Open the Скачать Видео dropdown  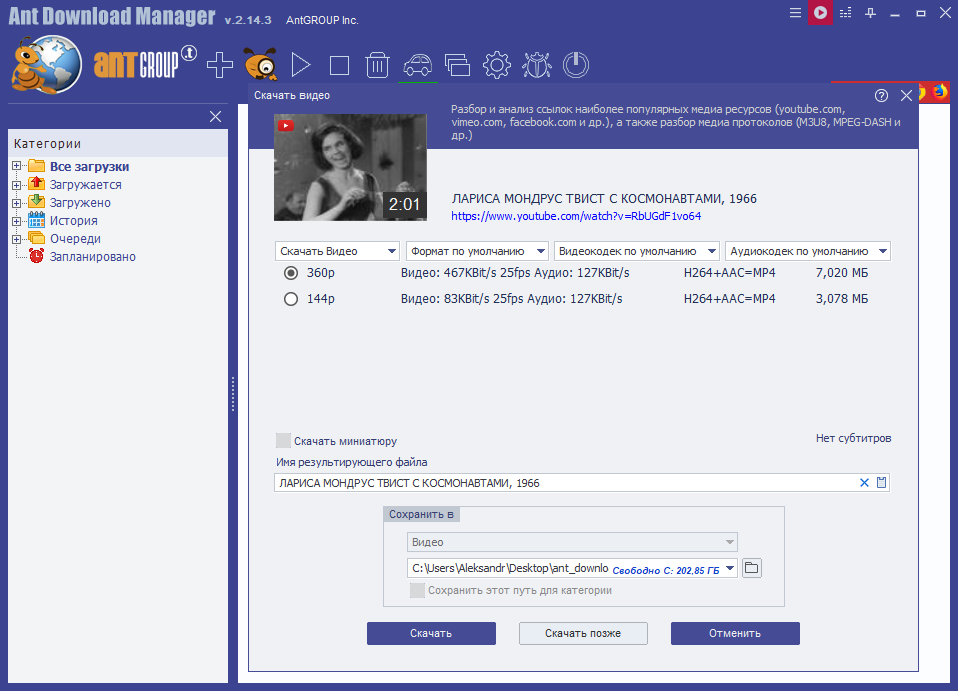(337, 251)
